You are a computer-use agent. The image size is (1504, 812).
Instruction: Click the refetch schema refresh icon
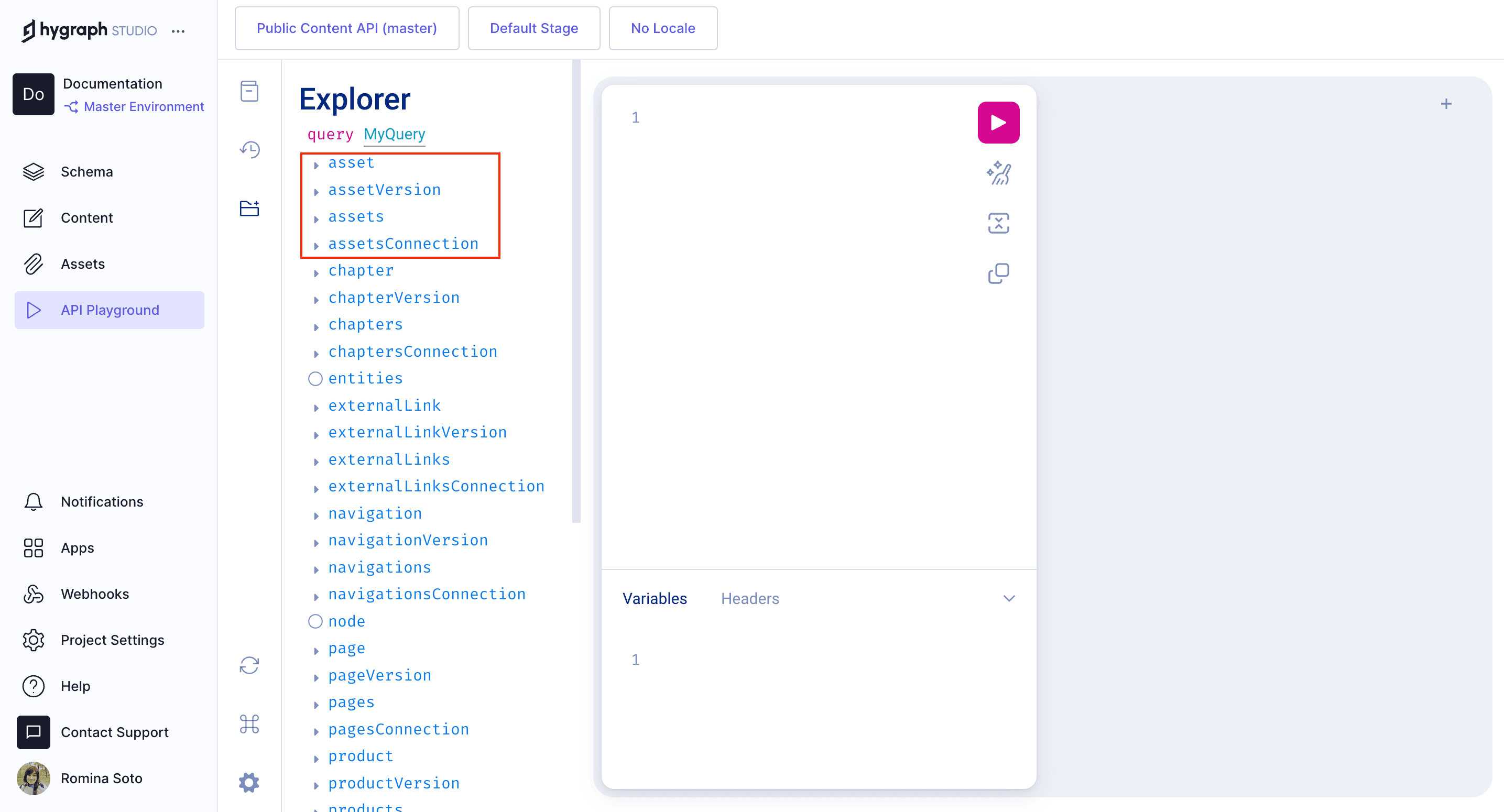coord(249,665)
